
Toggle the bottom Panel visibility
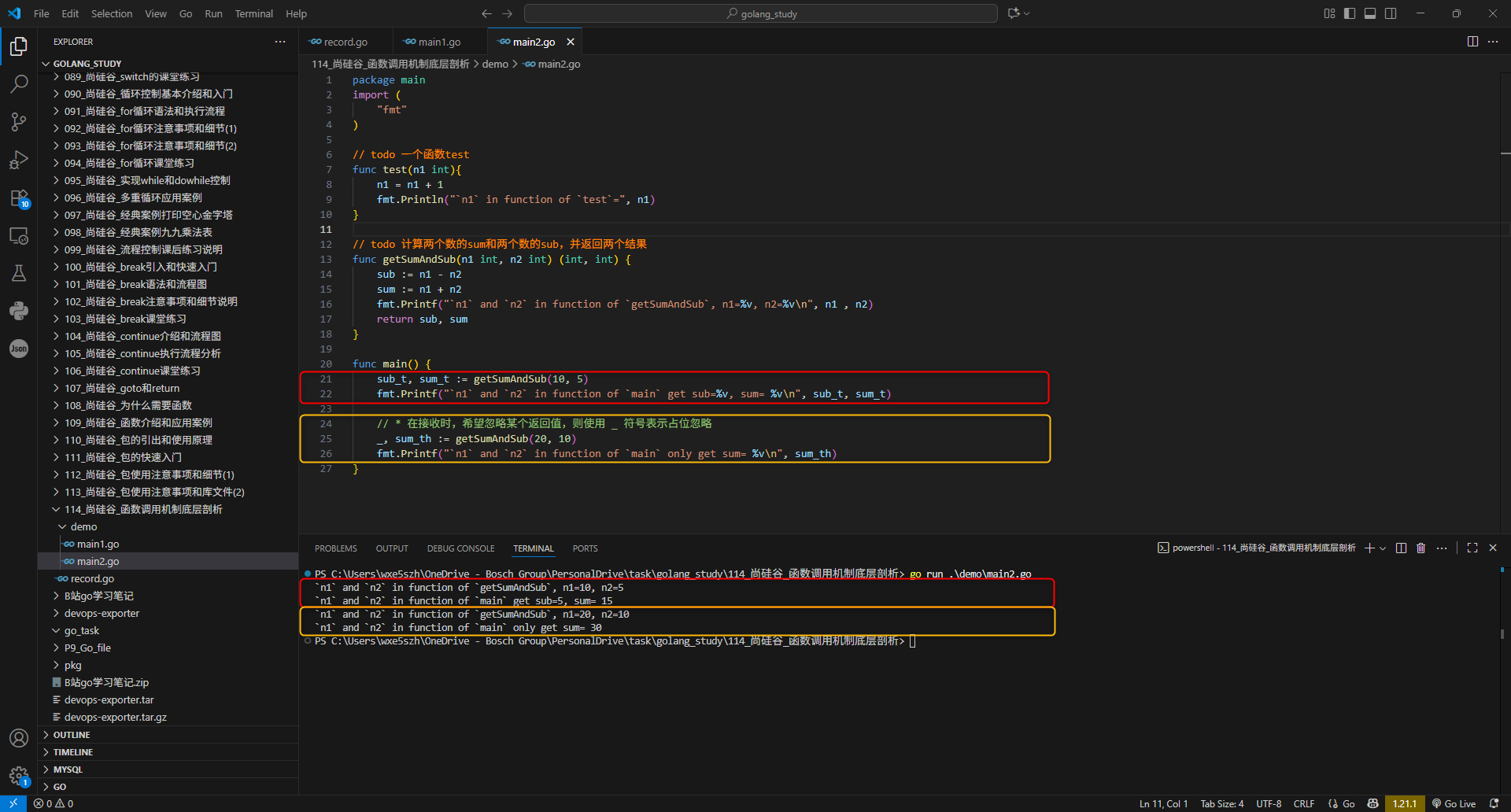(x=1370, y=13)
